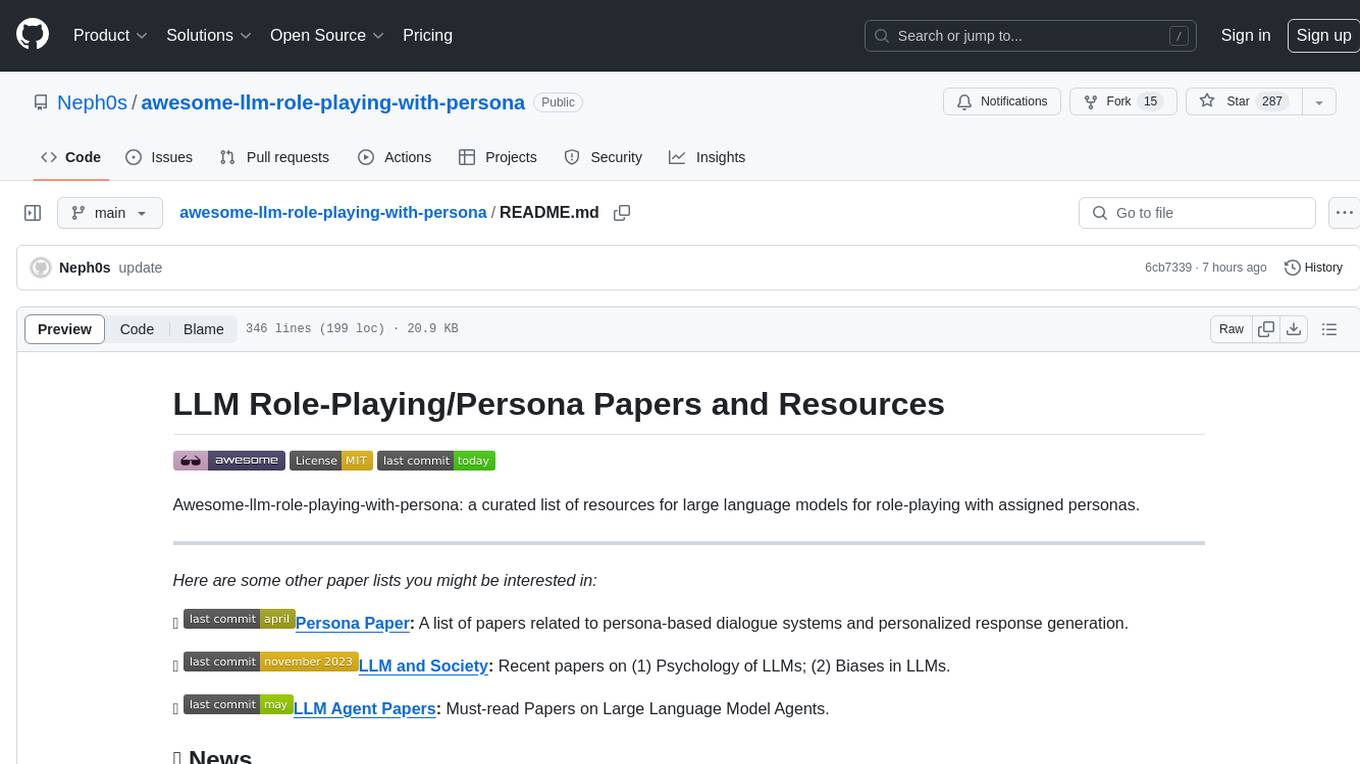The image size is (1360, 764).
Task: Open the Pricing page
Action: click(427, 35)
